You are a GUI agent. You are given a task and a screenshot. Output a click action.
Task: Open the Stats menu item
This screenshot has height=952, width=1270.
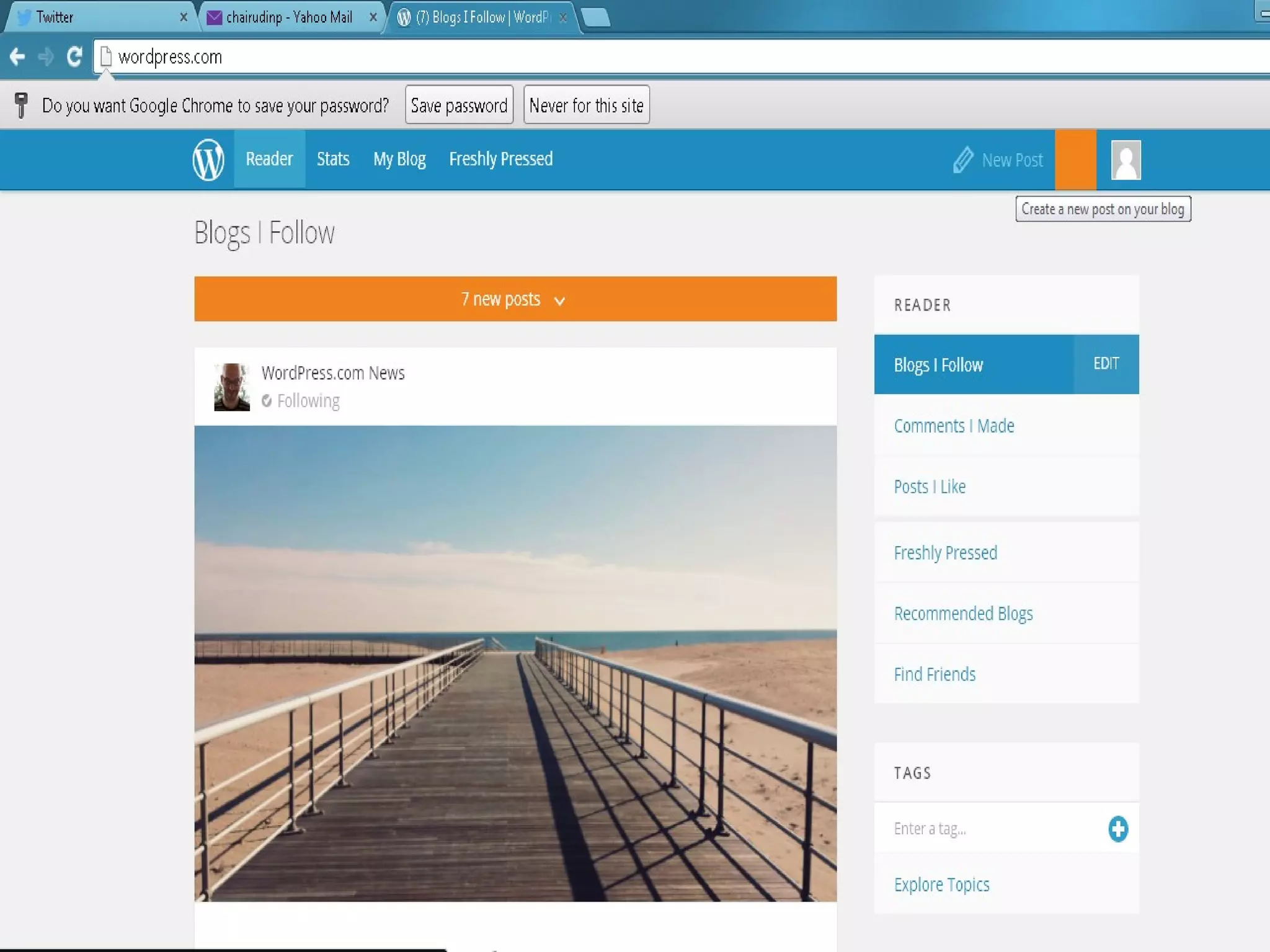(x=333, y=159)
